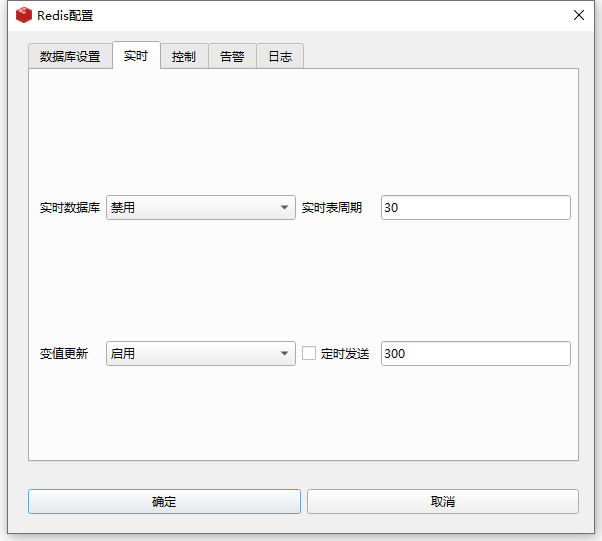Open the 变值更新 dropdown showing 启用

201,354
